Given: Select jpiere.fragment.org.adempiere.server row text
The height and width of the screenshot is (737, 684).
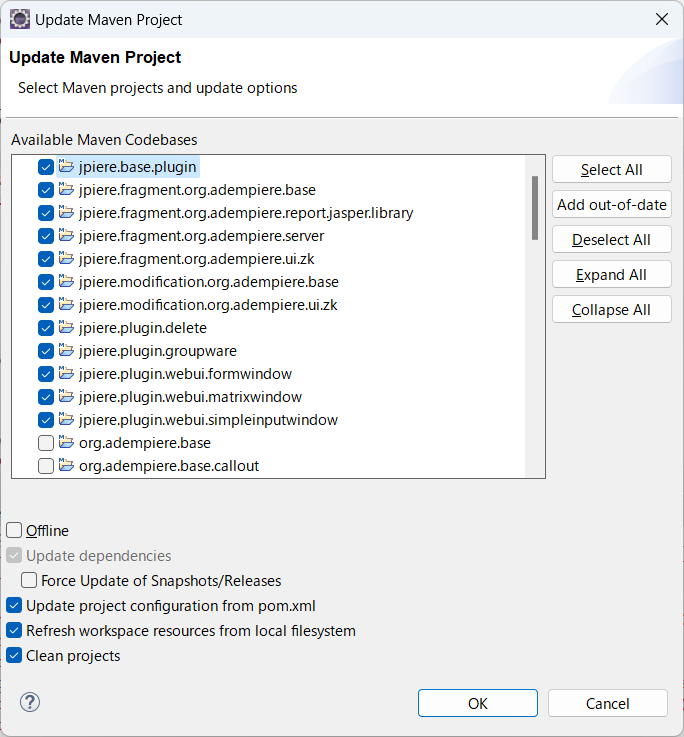Looking at the screenshot, I should tap(201, 236).
